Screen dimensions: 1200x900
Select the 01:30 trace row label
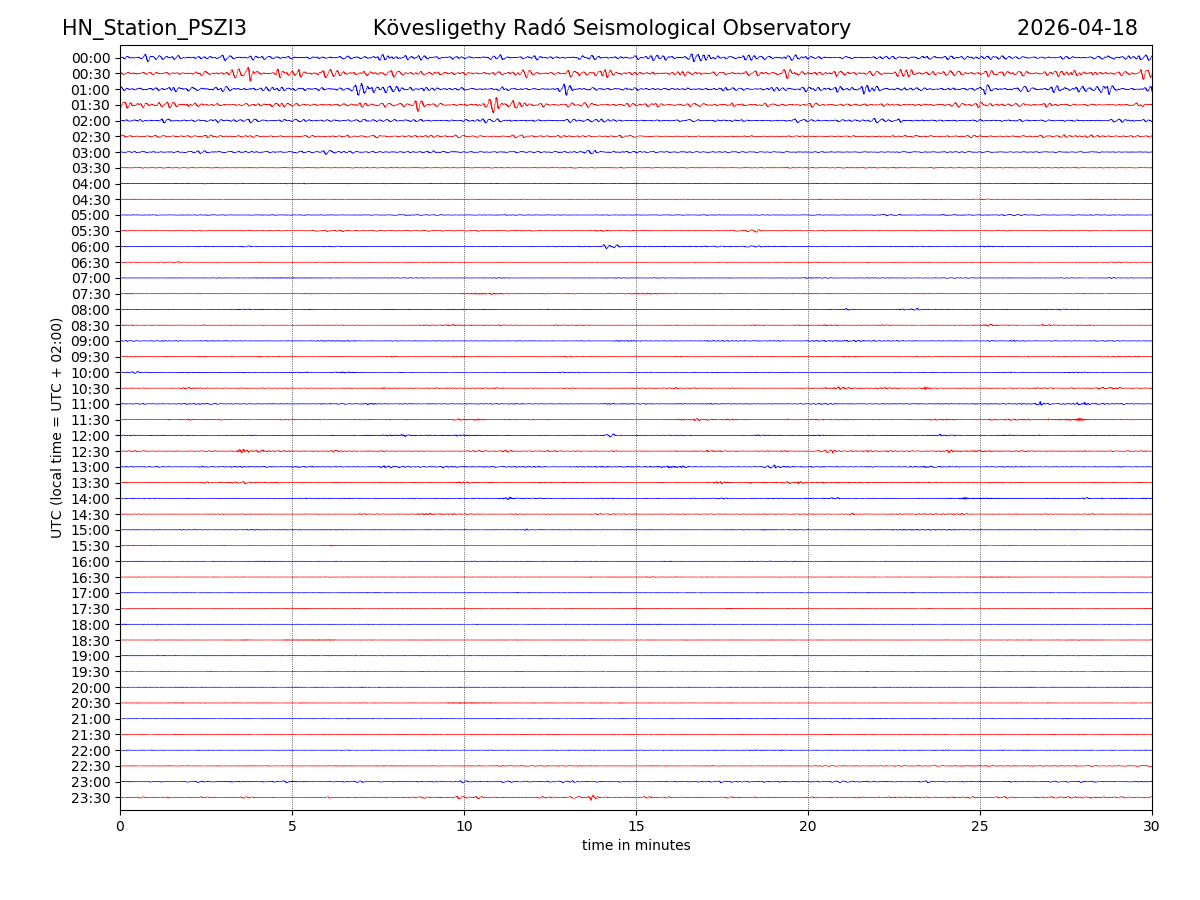coord(91,105)
